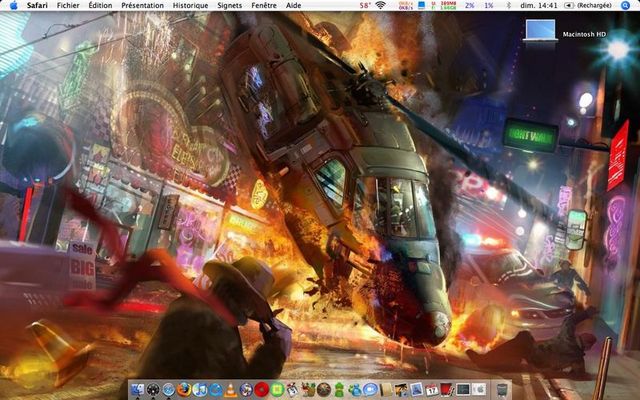Open the Historique menu

(190, 5)
